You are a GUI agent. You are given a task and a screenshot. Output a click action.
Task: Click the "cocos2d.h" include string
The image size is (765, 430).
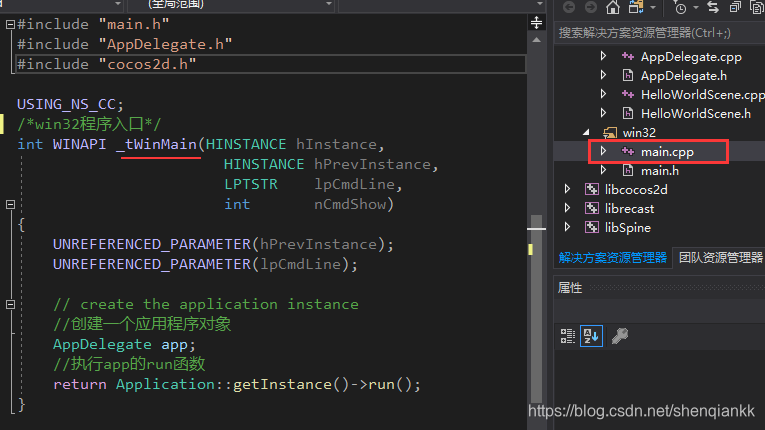point(147,64)
